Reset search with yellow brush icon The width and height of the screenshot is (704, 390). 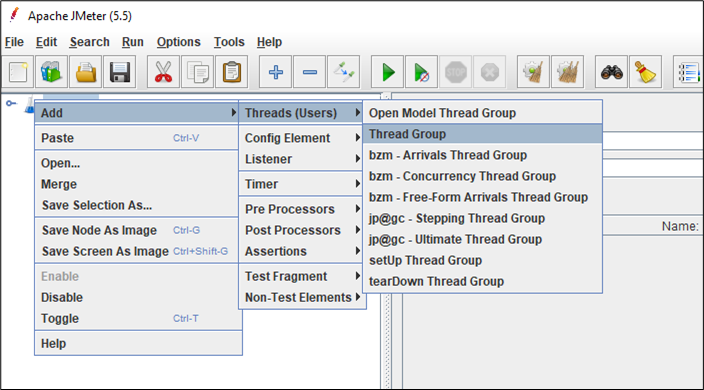646,72
